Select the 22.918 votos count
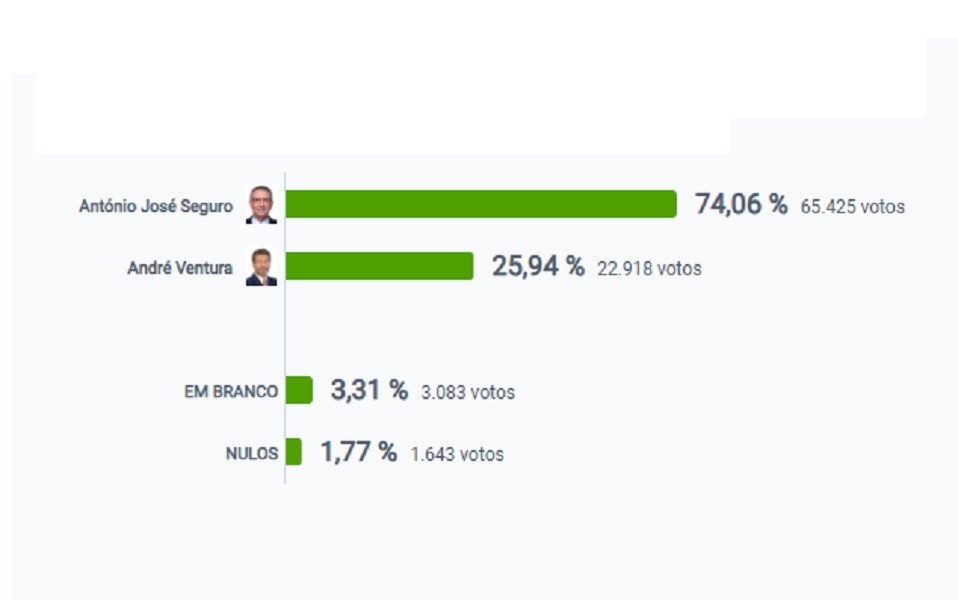The width and height of the screenshot is (958, 600). (x=649, y=269)
